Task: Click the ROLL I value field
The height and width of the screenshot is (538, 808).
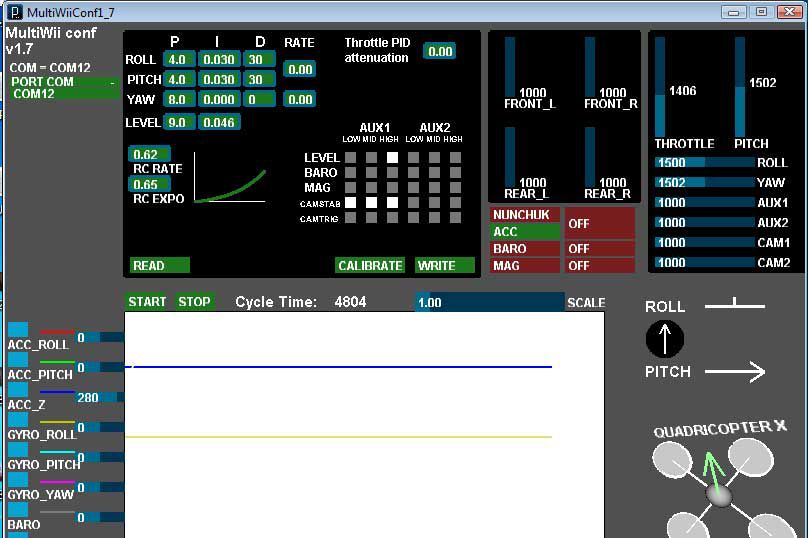Action: (219, 59)
